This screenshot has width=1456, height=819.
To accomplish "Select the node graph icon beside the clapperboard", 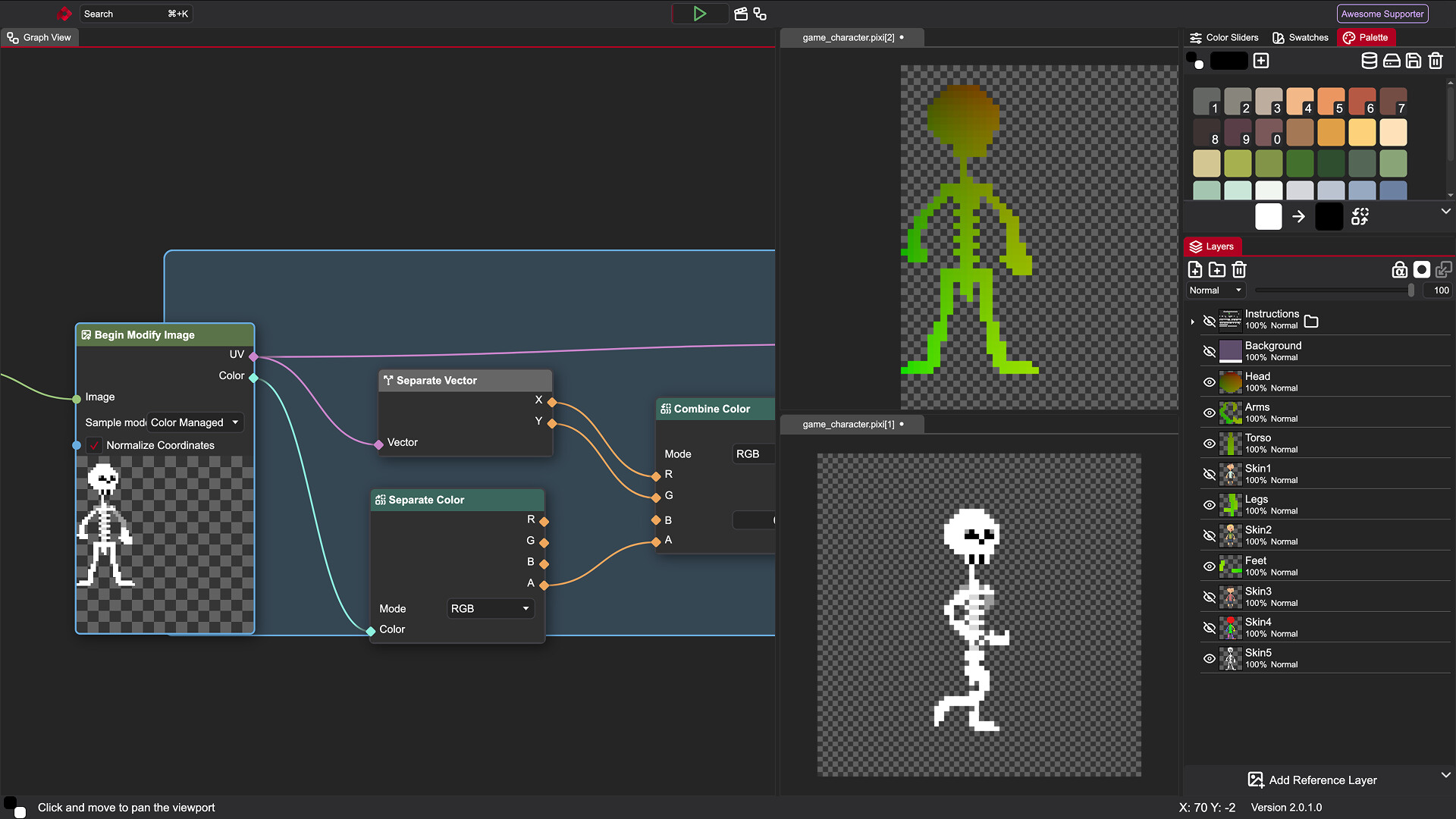I will pyautogui.click(x=761, y=13).
